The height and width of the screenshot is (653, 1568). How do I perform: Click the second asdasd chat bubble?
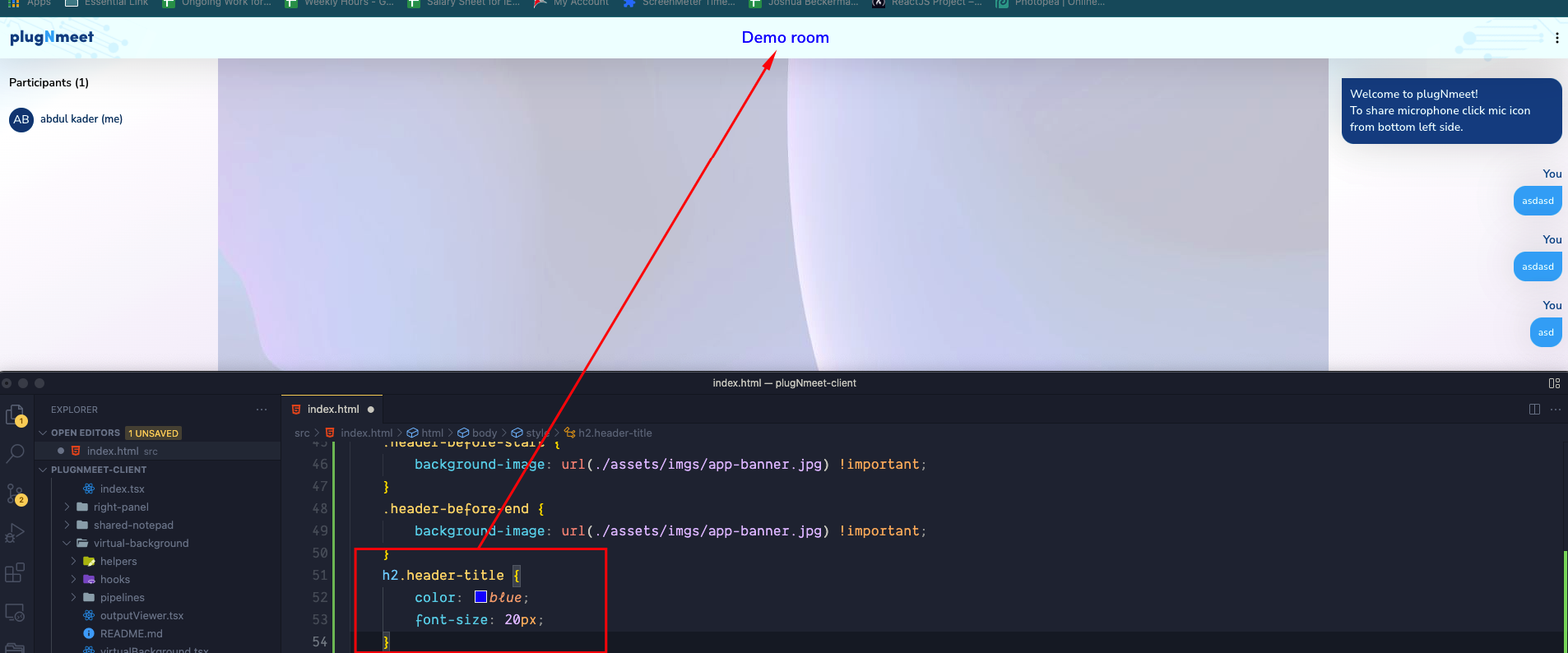coord(1538,266)
